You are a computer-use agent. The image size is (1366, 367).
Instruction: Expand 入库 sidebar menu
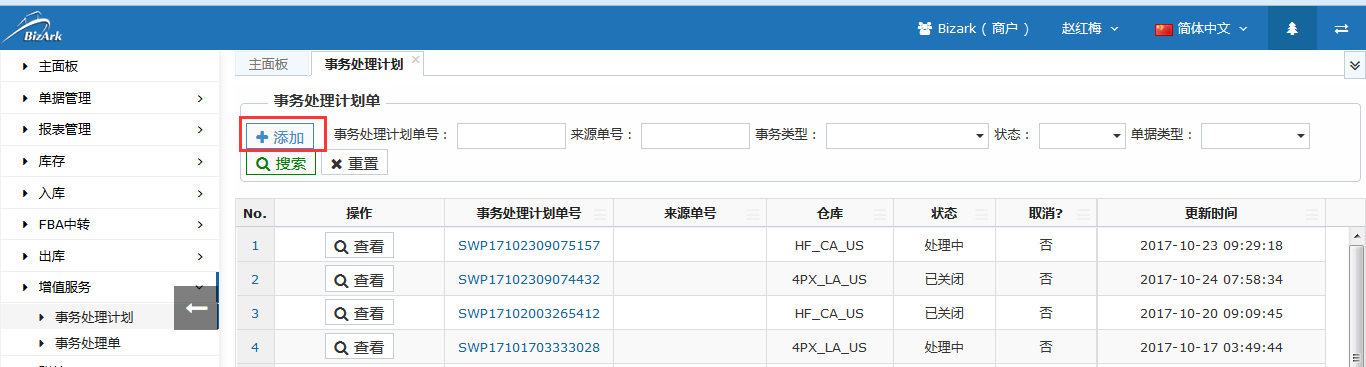pos(109,193)
